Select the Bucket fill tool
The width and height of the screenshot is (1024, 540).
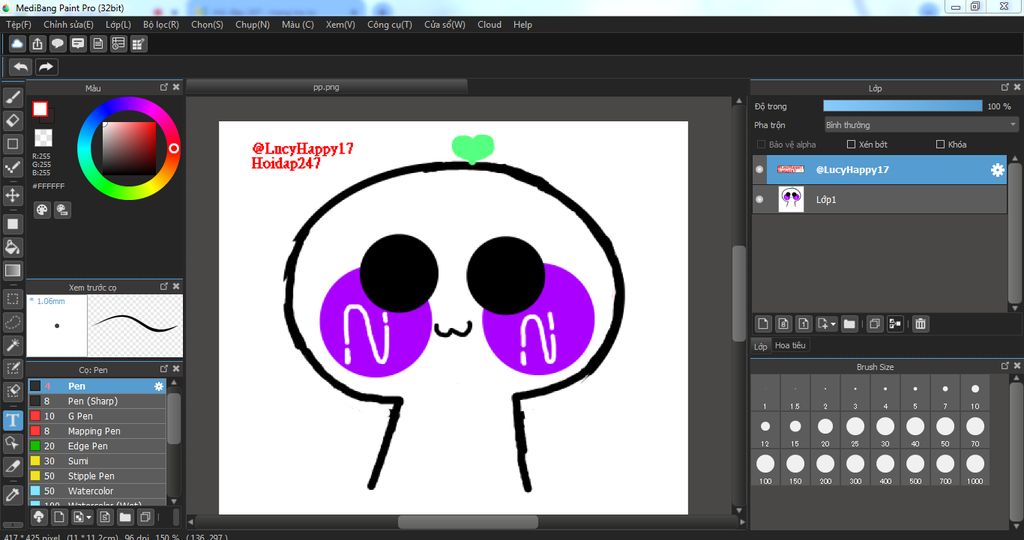(x=12, y=247)
